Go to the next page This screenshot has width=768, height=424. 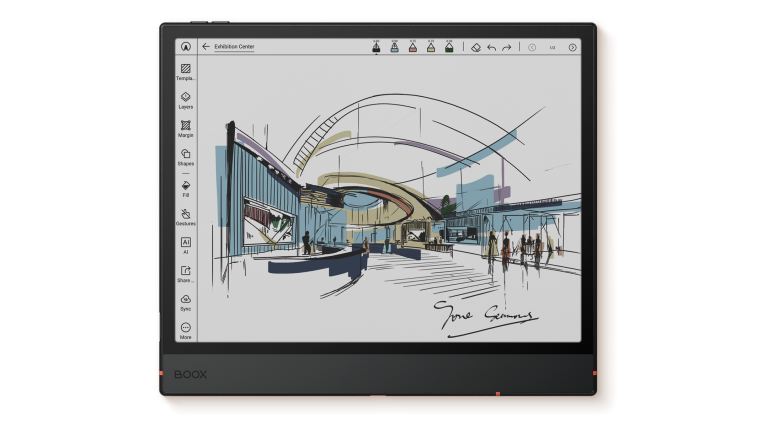[x=572, y=47]
